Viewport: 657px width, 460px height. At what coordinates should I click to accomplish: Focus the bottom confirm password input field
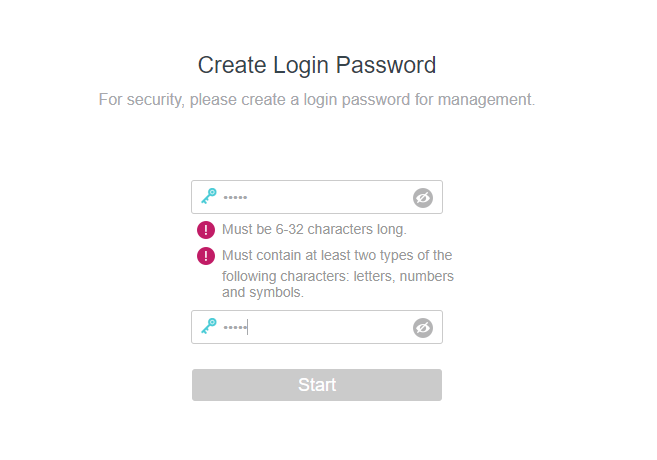tap(317, 327)
